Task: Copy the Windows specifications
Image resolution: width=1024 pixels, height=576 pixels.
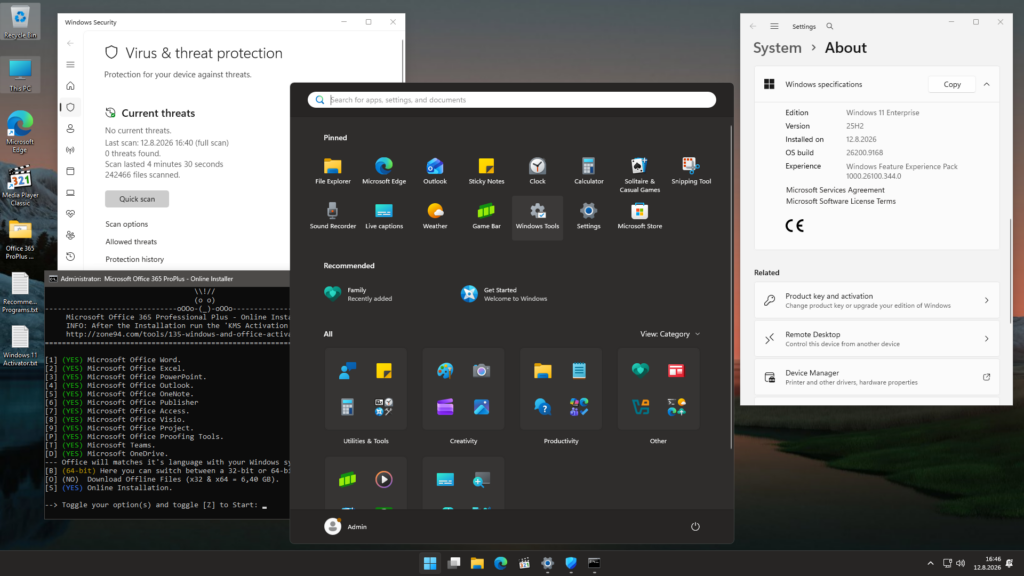Action: pos(952,84)
